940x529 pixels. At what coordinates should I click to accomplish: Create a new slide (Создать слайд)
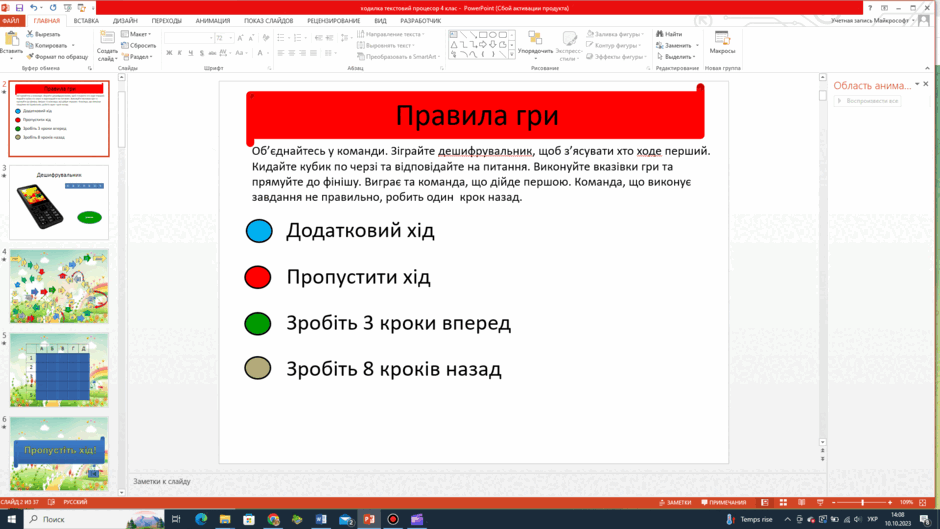click(107, 46)
